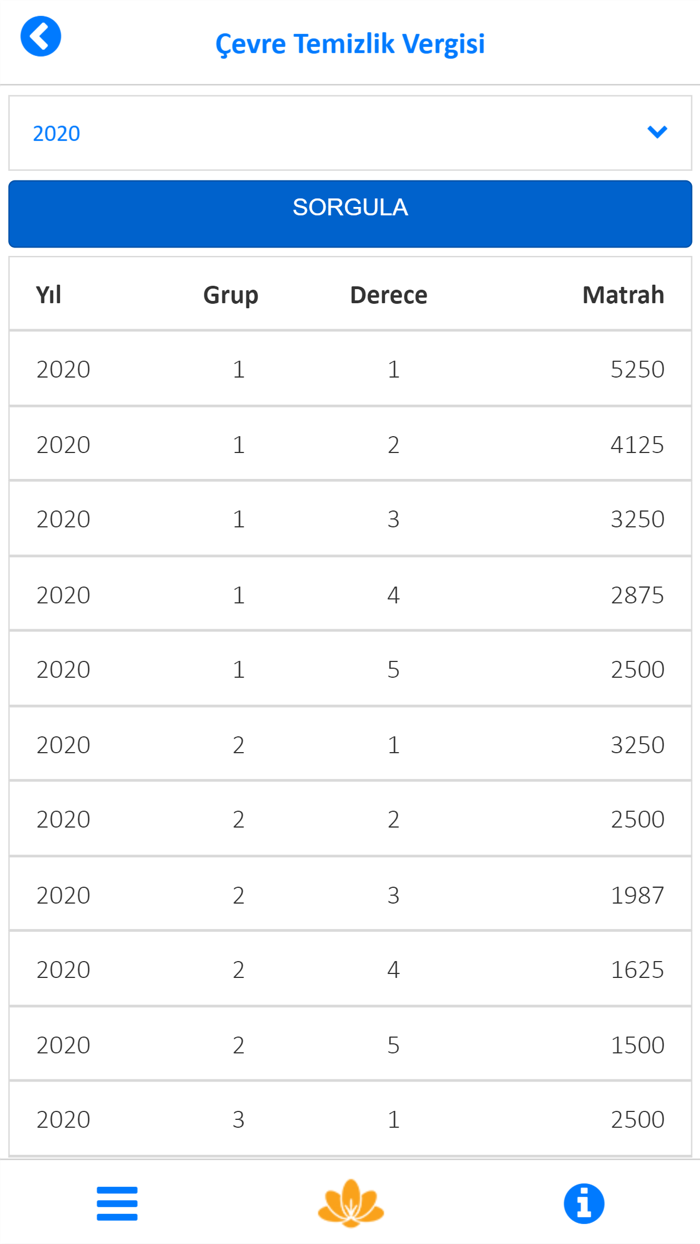This screenshot has height=1244, width=700.
Task: Tap the Çevre Temizlik Vergisi title
Action: pos(350,44)
